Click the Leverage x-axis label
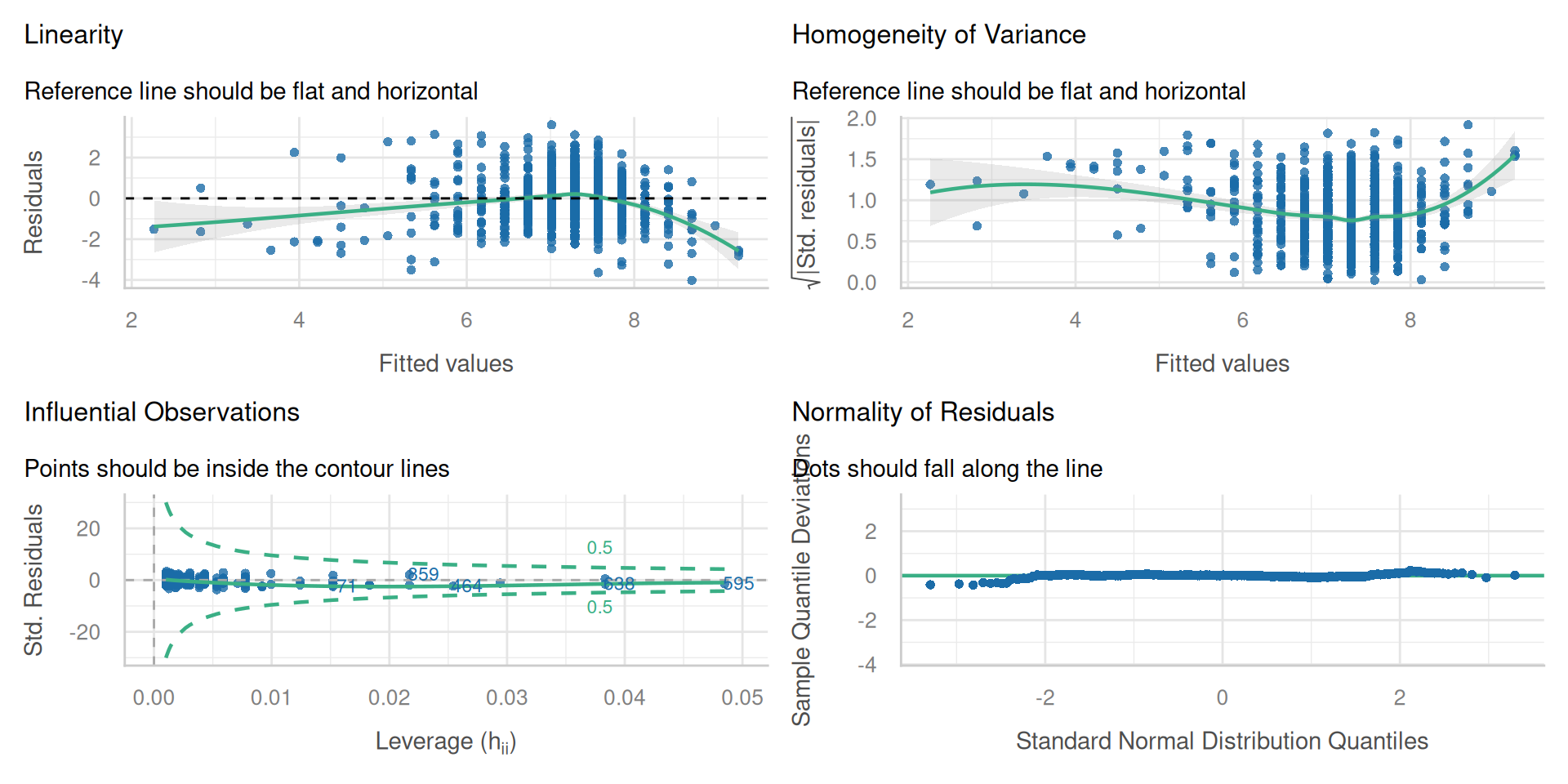This screenshot has height=784, width=1568. click(x=445, y=742)
